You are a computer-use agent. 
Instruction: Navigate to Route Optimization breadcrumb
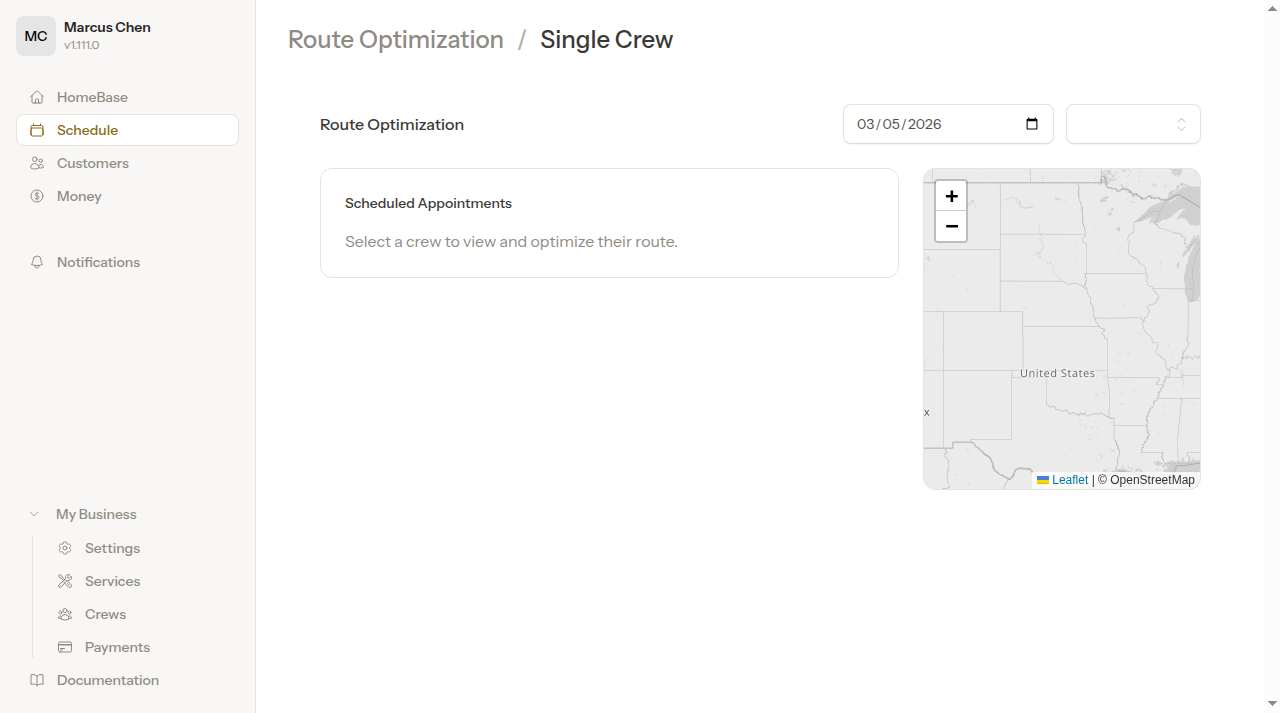coord(395,39)
